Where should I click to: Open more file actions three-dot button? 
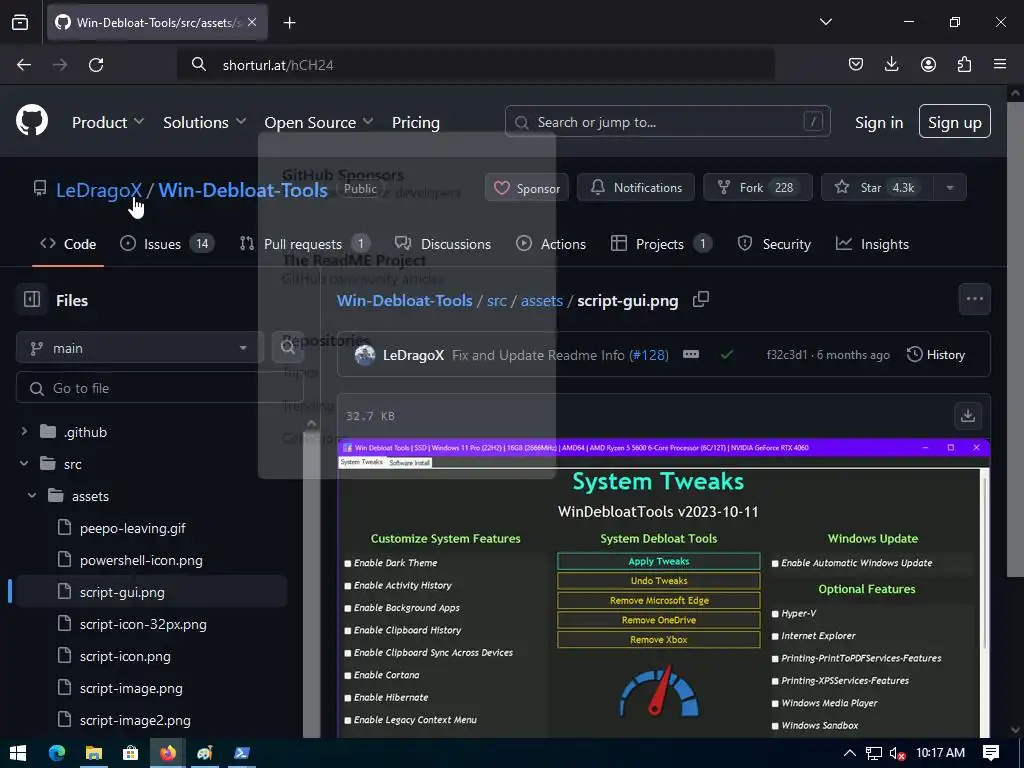(x=974, y=299)
